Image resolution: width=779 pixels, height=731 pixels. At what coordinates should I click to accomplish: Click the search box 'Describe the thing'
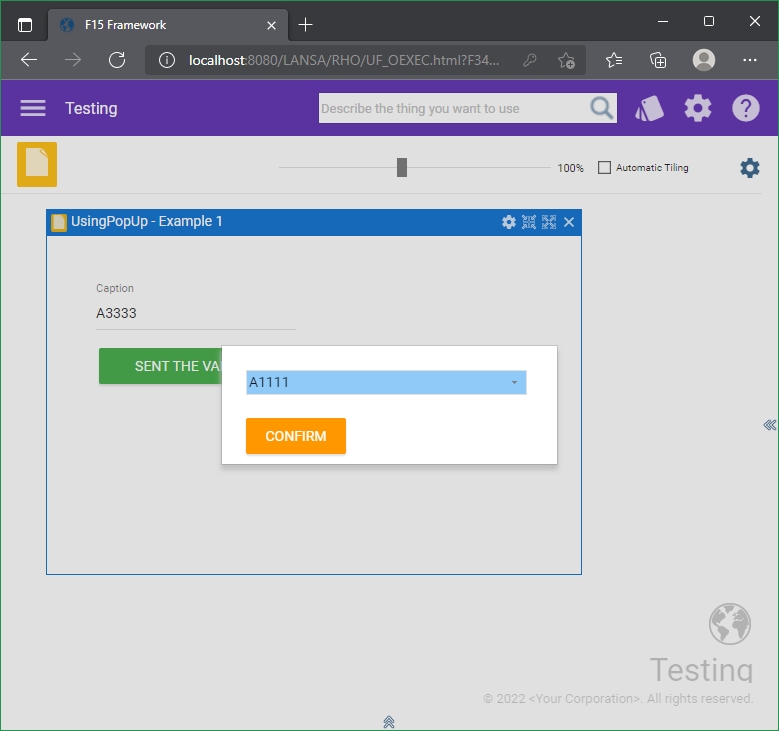click(452, 108)
